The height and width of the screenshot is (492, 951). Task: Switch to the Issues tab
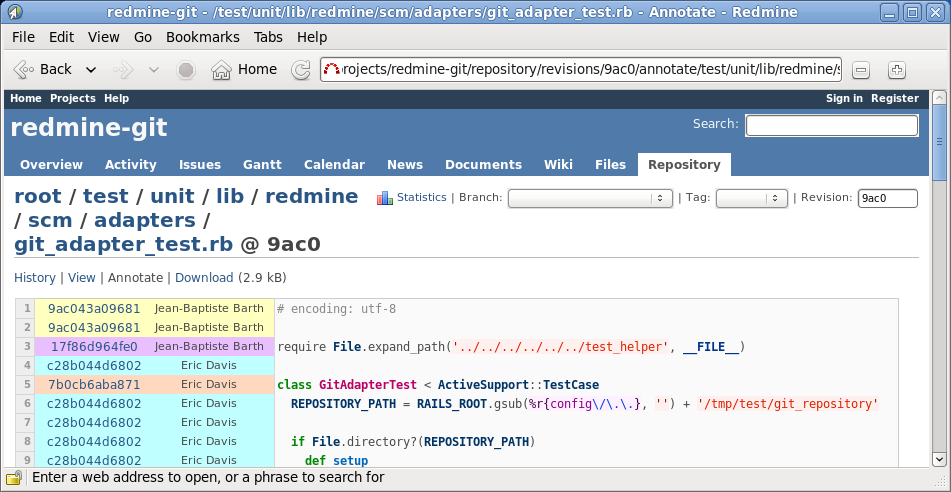(200, 164)
